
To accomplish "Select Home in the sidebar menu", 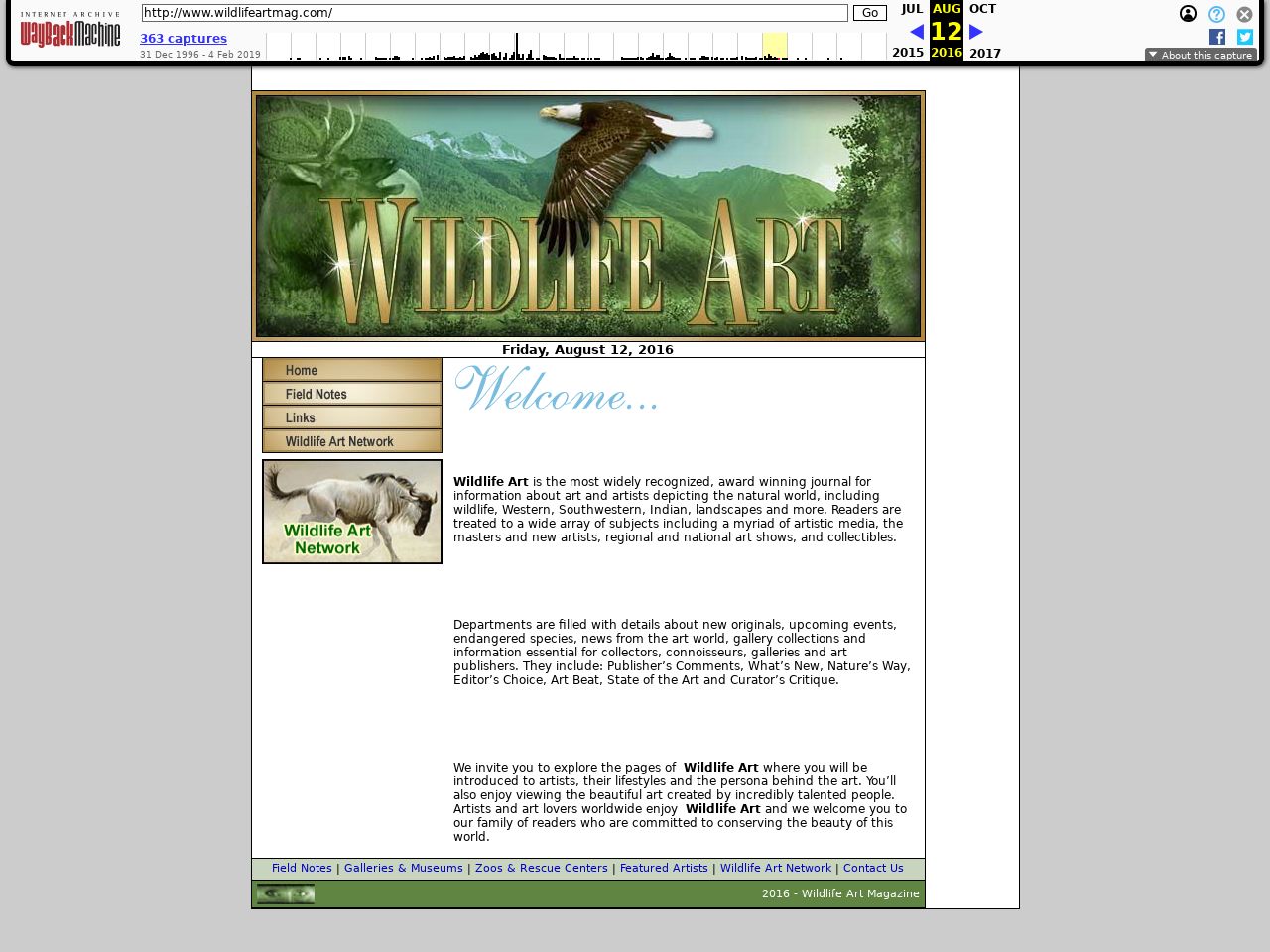I will [352, 370].
